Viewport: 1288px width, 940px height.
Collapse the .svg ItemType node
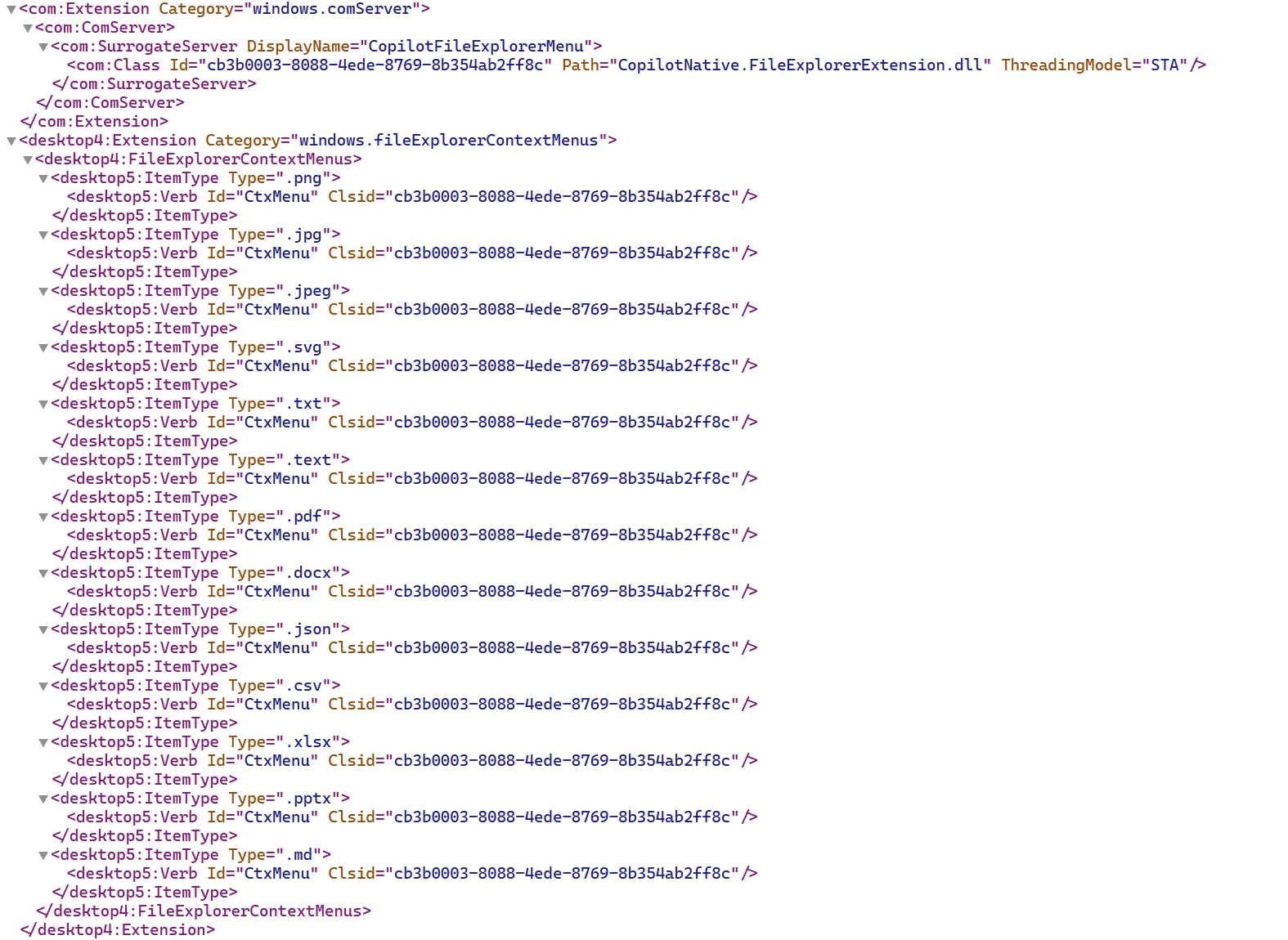point(43,348)
